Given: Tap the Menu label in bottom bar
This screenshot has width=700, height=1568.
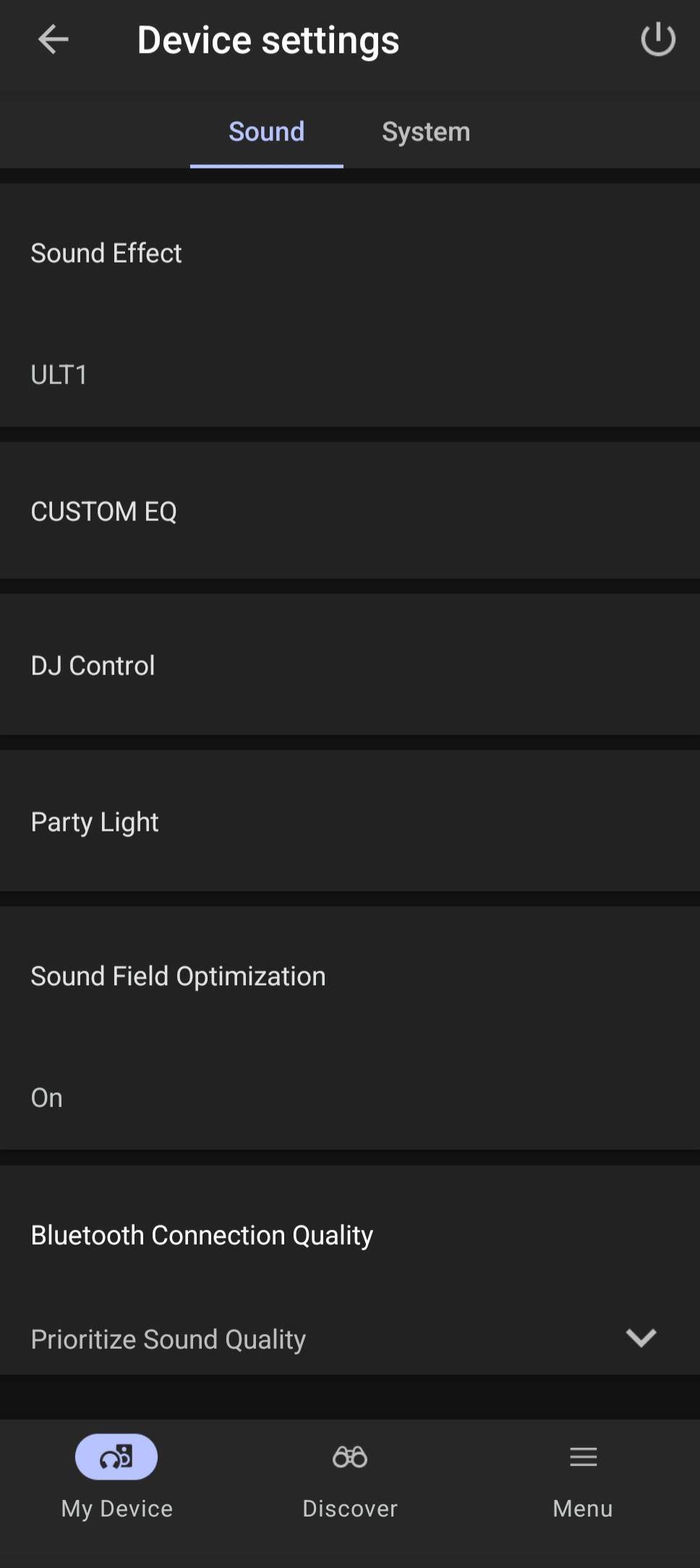Looking at the screenshot, I should coord(583,1509).
